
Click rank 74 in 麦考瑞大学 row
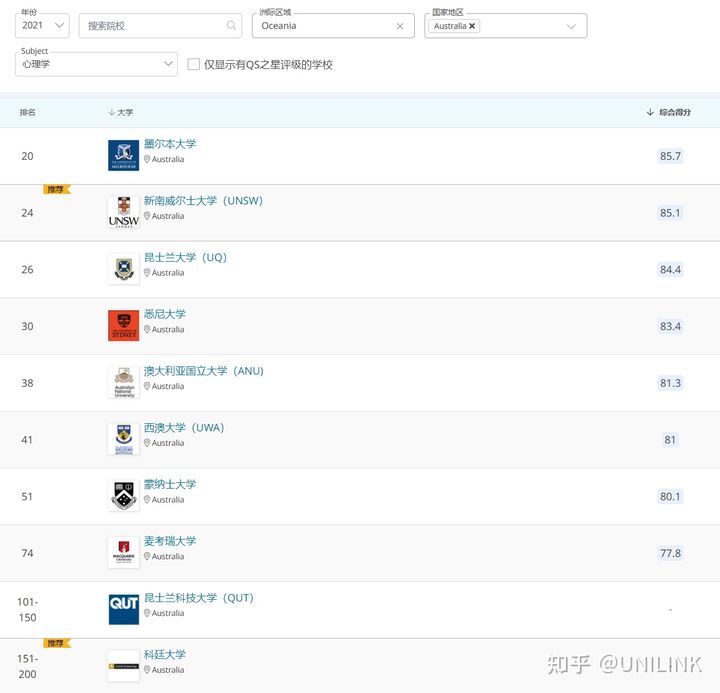[27, 553]
